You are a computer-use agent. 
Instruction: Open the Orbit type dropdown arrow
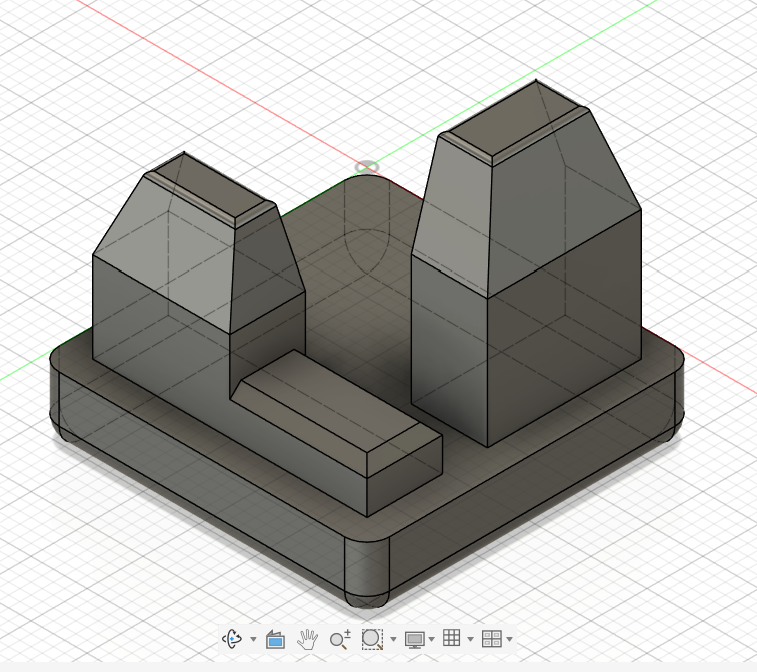point(253,640)
